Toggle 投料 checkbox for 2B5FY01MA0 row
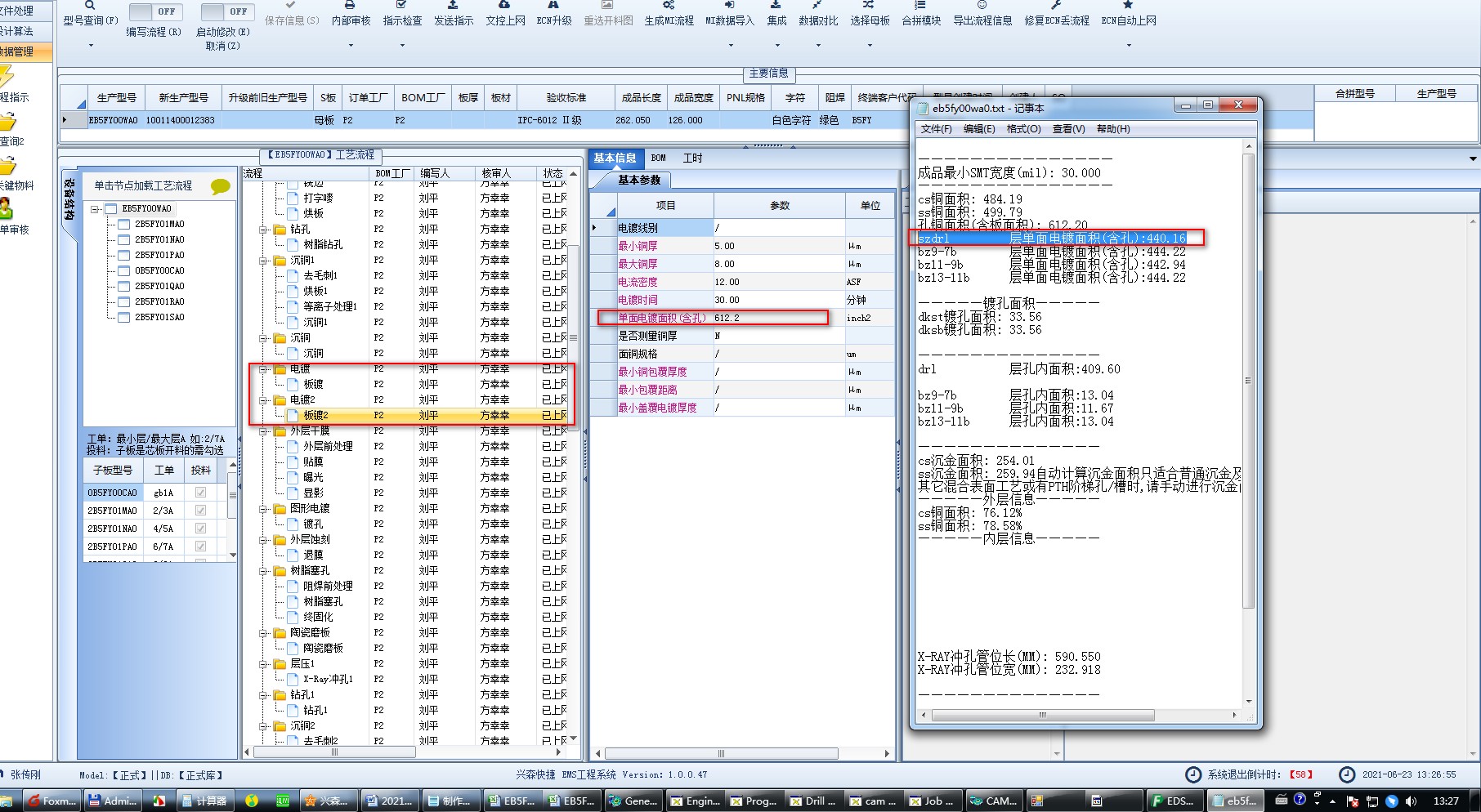1481x812 pixels. 200,511
